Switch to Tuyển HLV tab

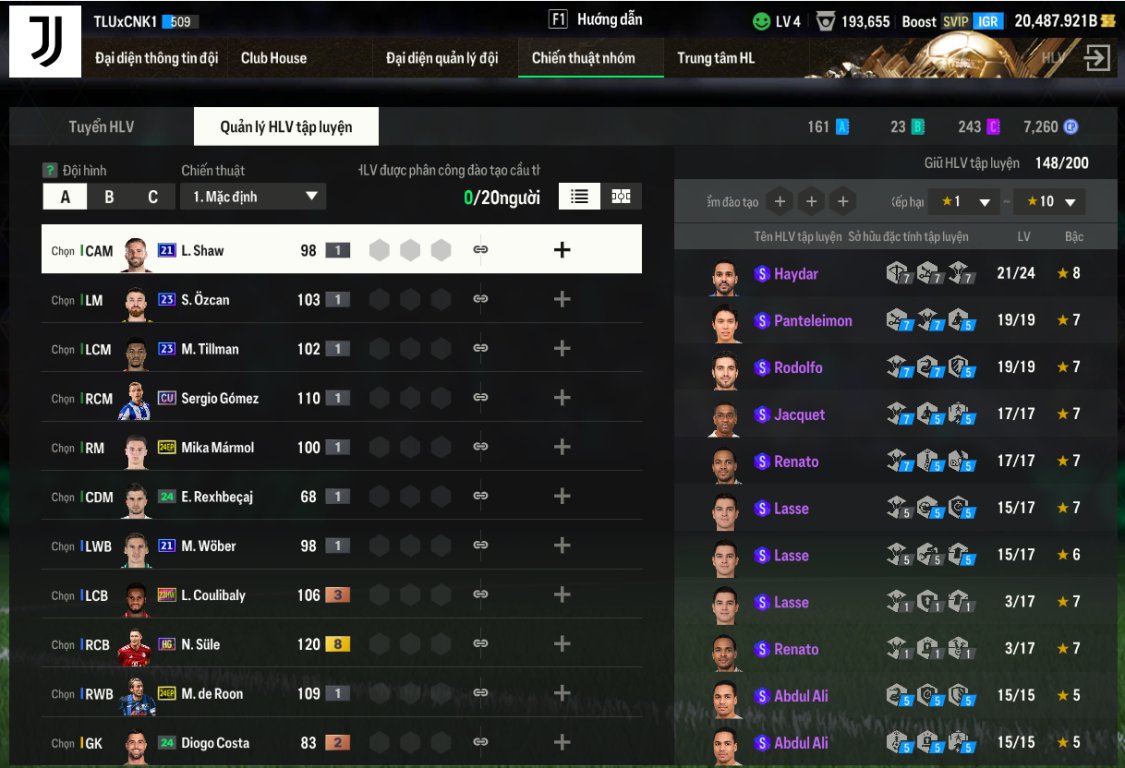pyautogui.click(x=101, y=127)
